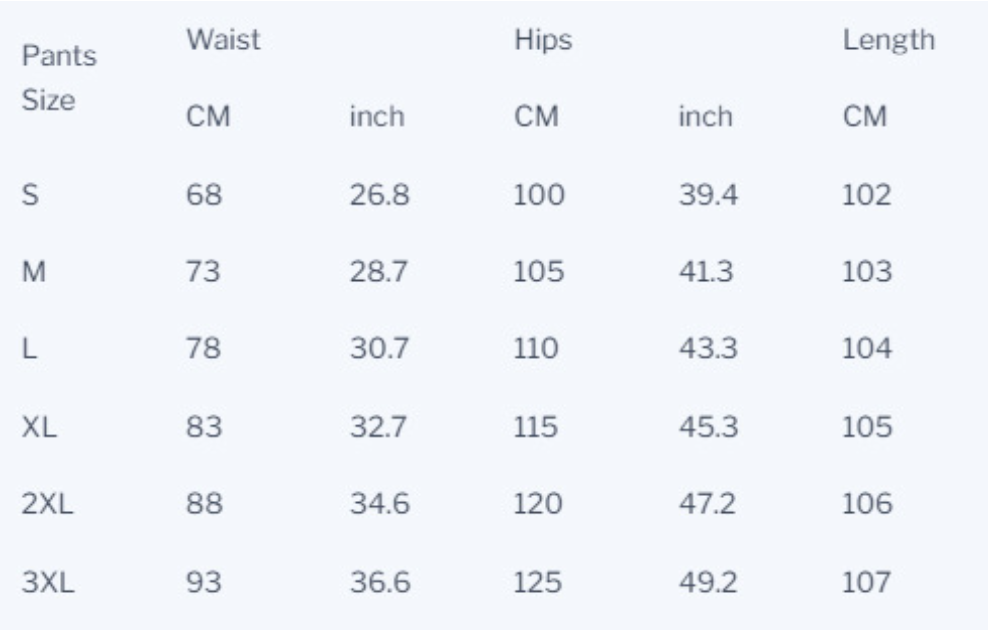Click the CM subheader under Length

865,117
